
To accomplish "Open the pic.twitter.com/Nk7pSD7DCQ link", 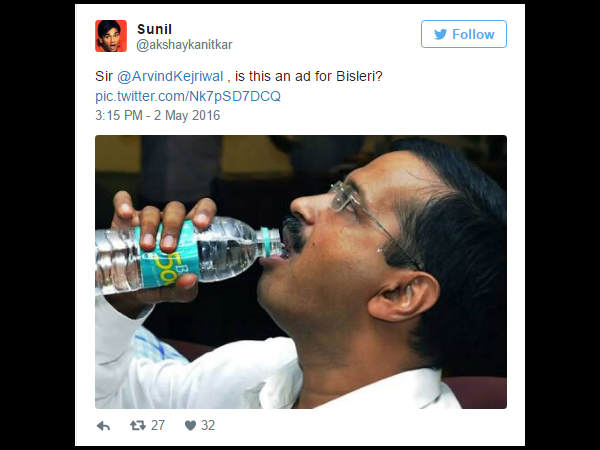I will coord(188,96).
